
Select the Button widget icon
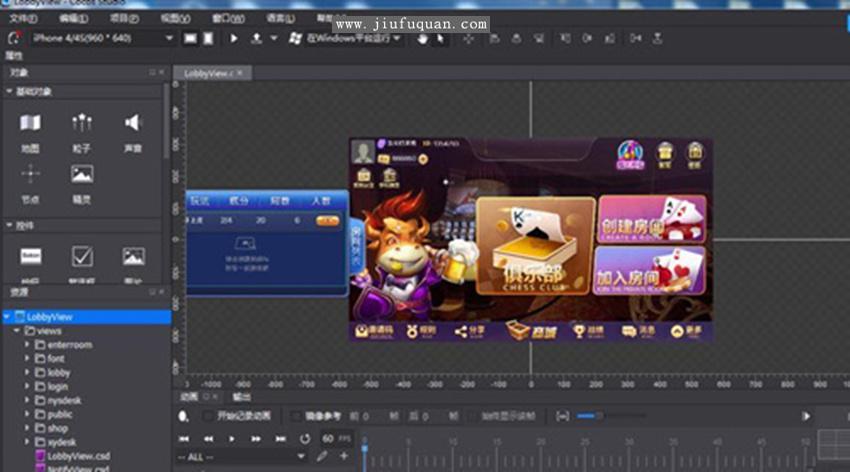pos(30,256)
